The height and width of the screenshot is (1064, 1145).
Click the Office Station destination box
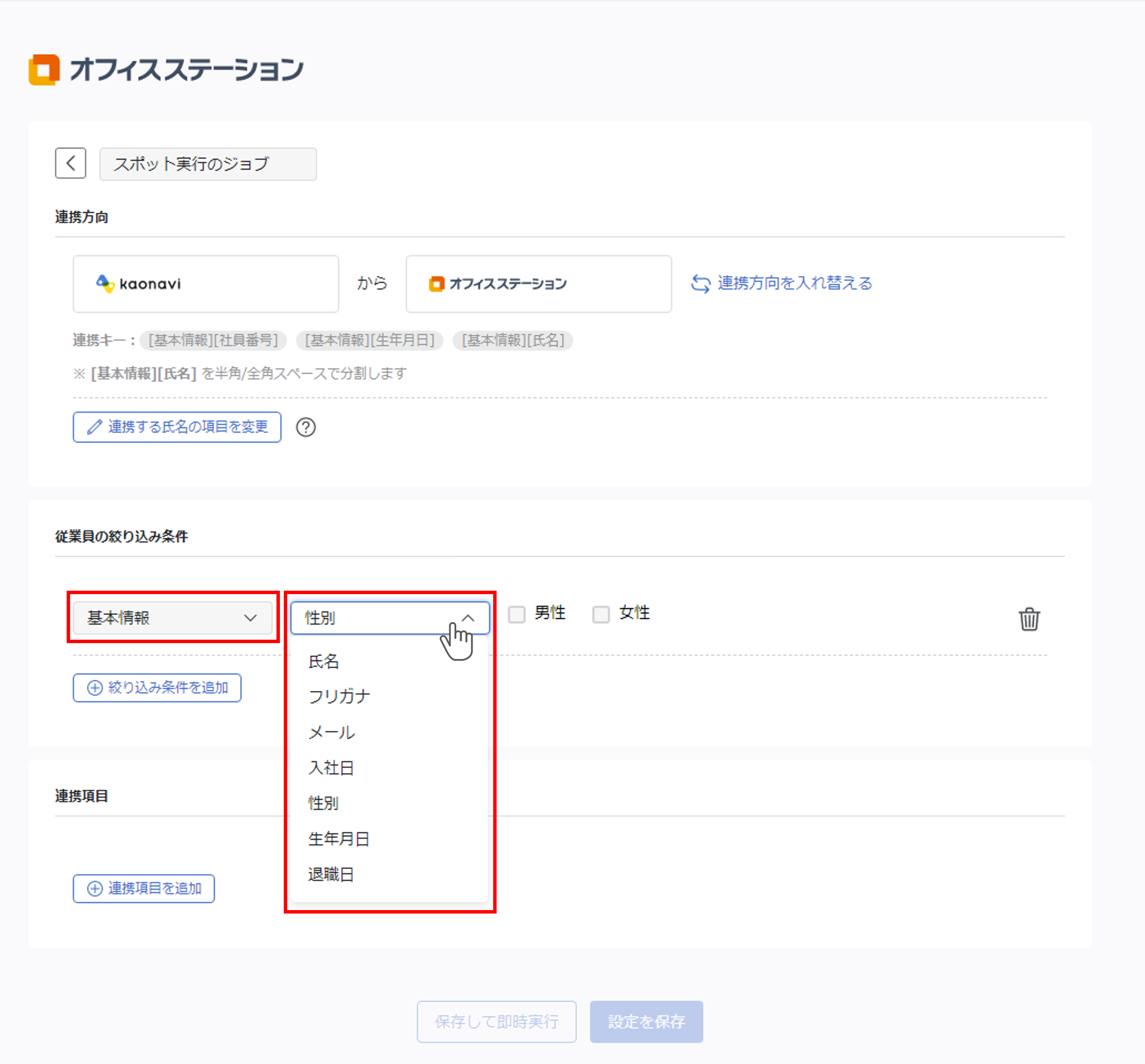(x=538, y=284)
